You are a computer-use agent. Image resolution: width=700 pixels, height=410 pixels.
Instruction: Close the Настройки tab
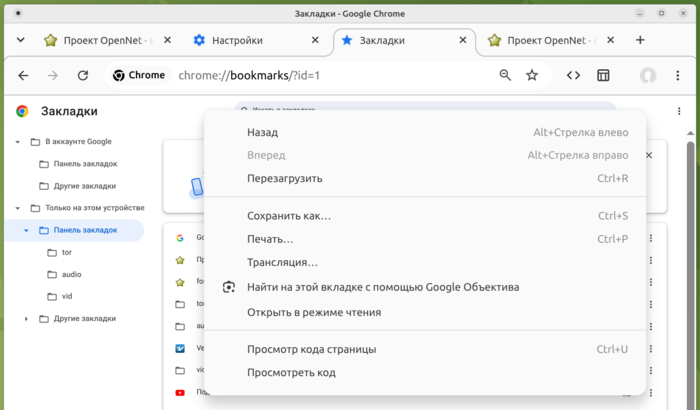pyautogui.click(x=315, y=40)
